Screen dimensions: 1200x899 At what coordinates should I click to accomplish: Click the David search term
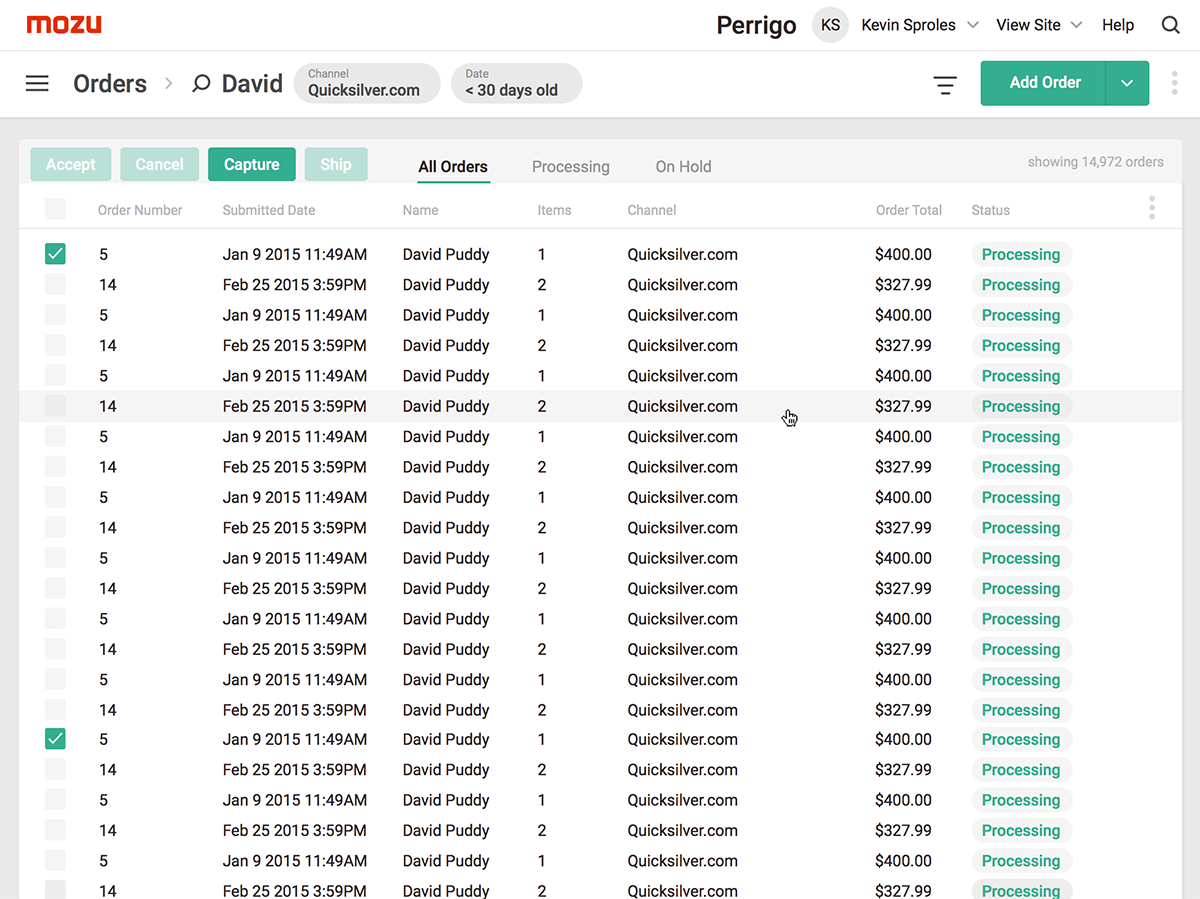[x=252, y=84]
